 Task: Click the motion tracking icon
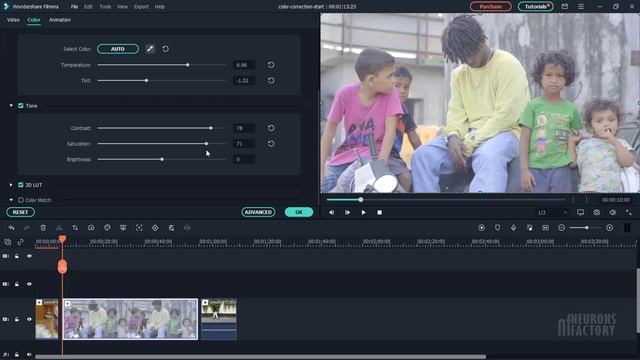pyautogui.click(x=139, y=228)
